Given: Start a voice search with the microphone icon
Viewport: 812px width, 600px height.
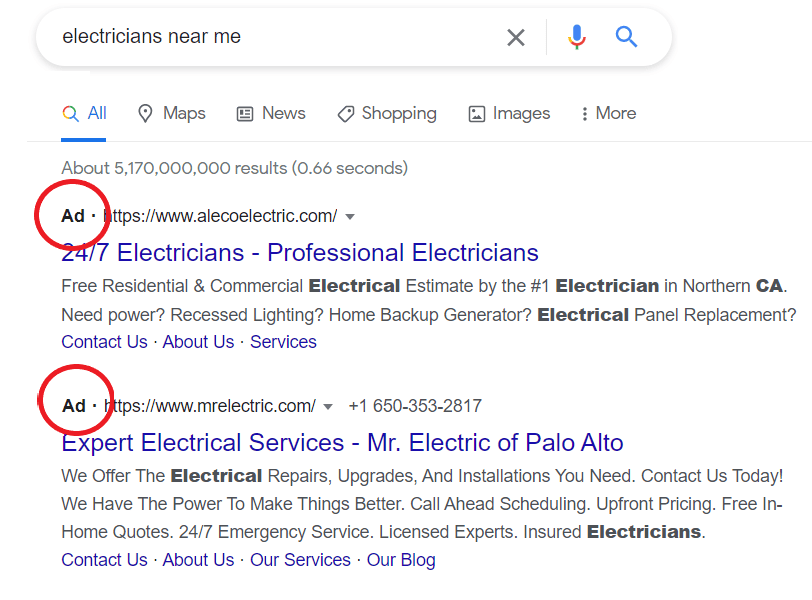Looking at the screenshot, I should click(x=577, y=37).
